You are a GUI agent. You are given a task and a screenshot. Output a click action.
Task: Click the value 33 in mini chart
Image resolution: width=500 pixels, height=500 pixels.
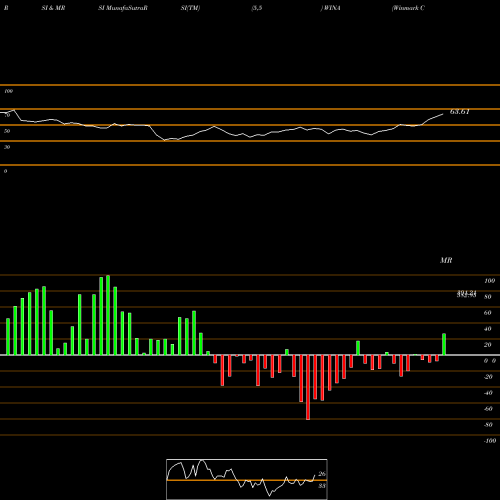[322, 486]
